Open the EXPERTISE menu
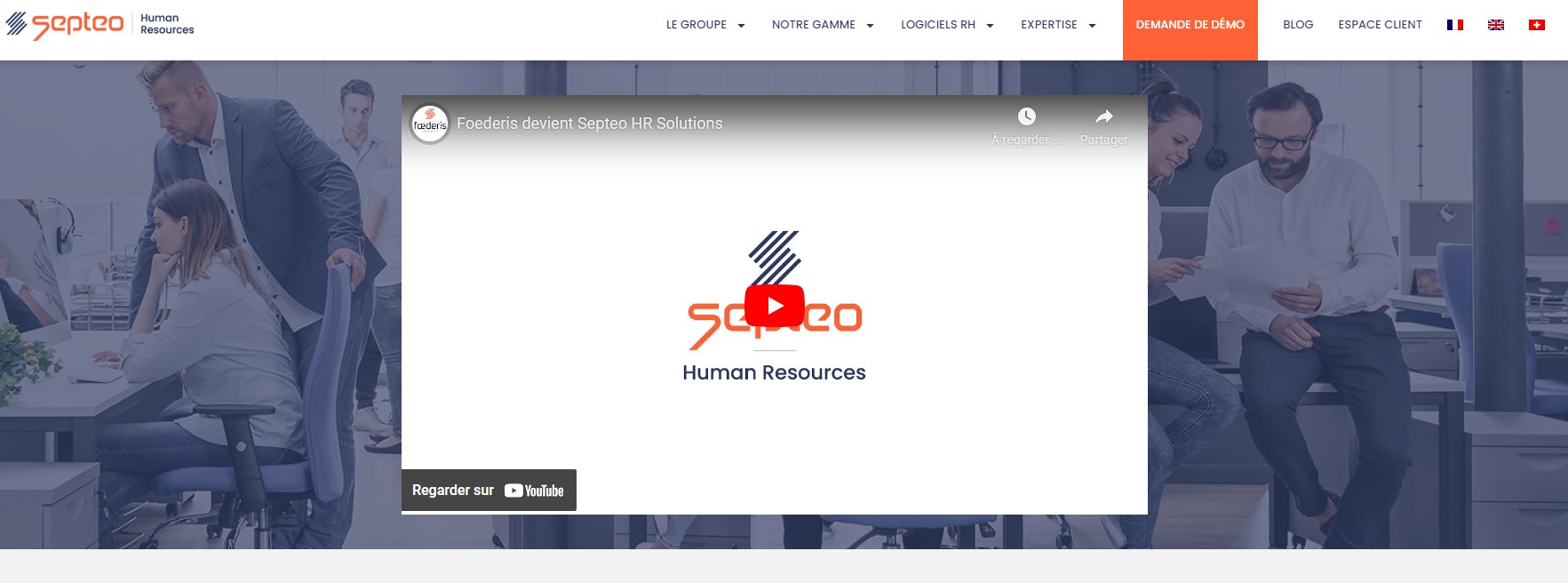Image resolution: width=1568 pixels, height=583 pixels. tap(1049, 25)
